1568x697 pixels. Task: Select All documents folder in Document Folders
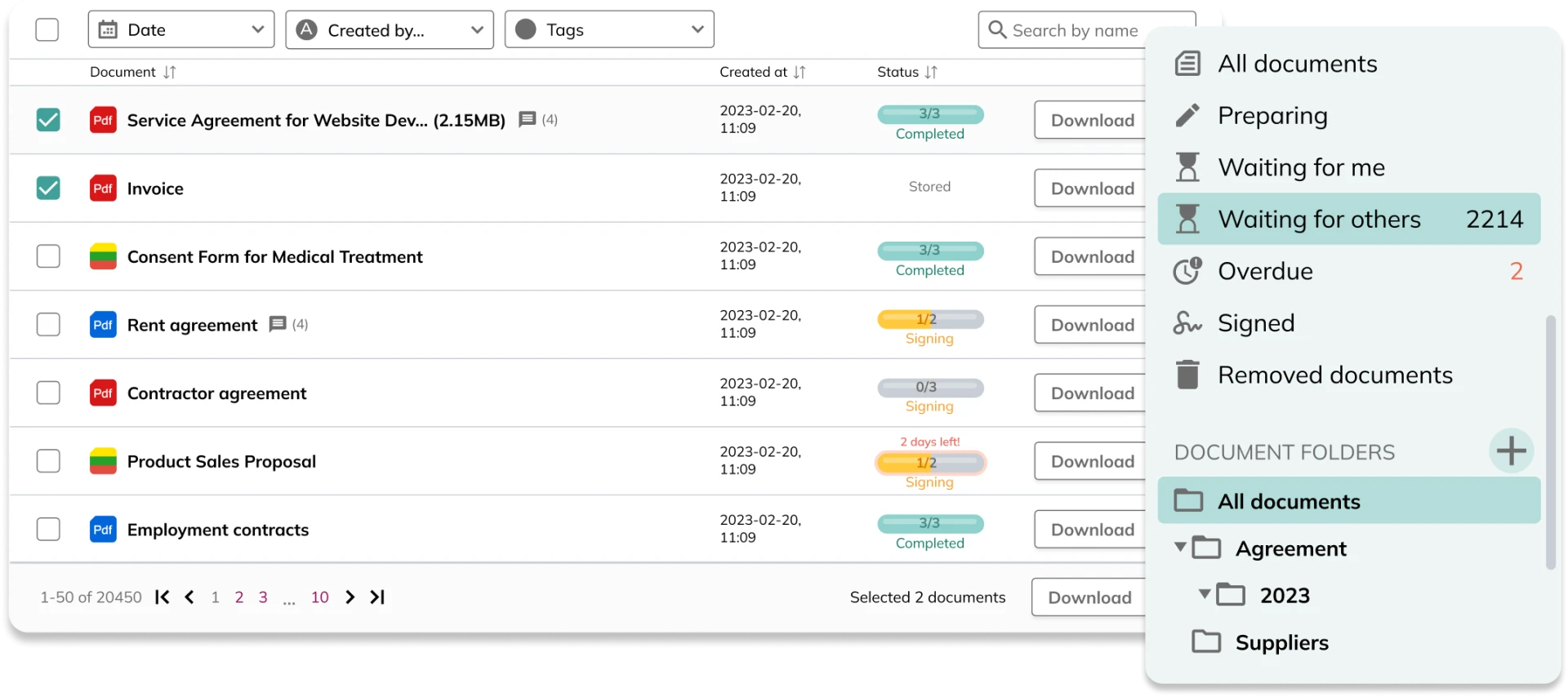click(1349, 500)
